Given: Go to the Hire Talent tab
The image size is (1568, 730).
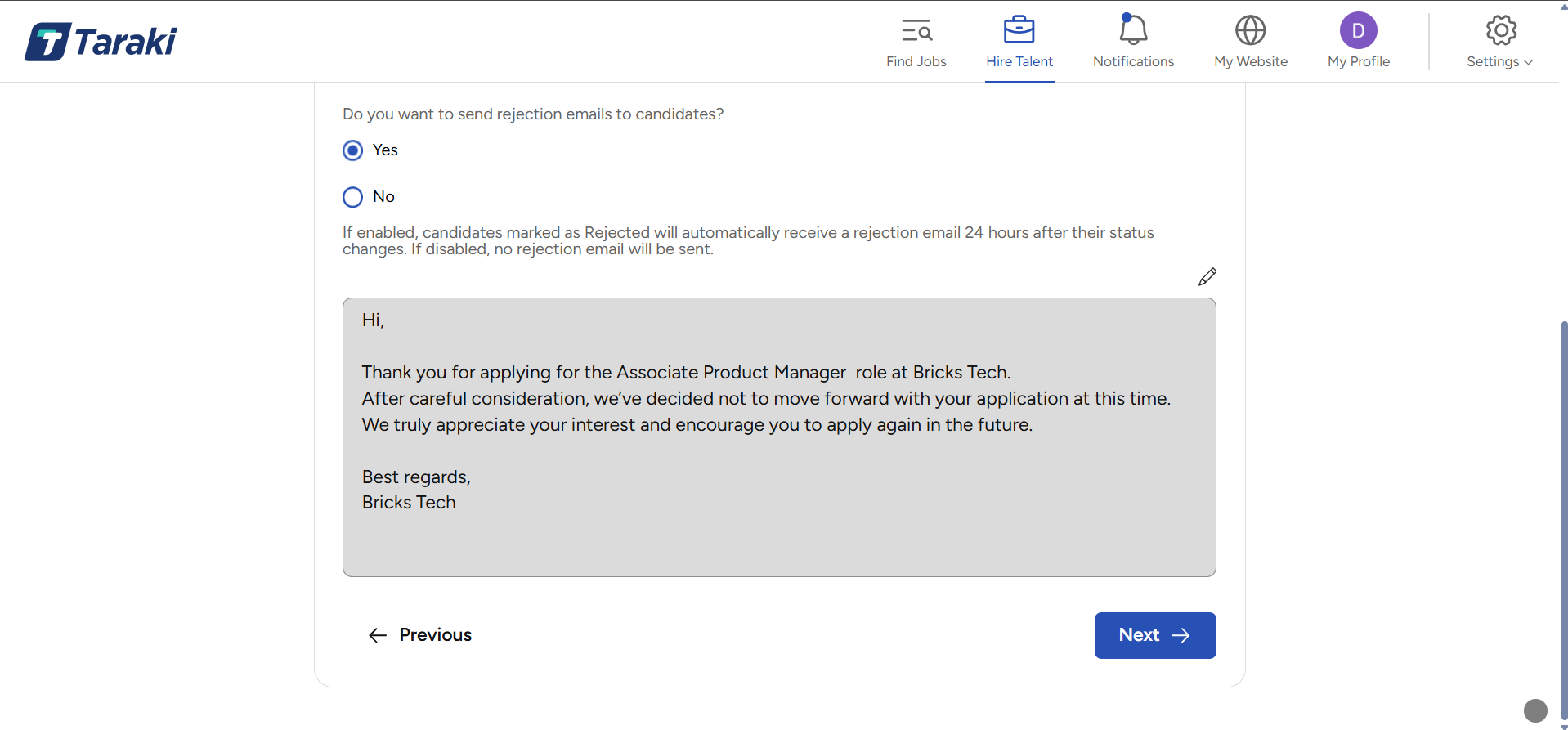Looking at the screenshot, I should pos(1019,42).
